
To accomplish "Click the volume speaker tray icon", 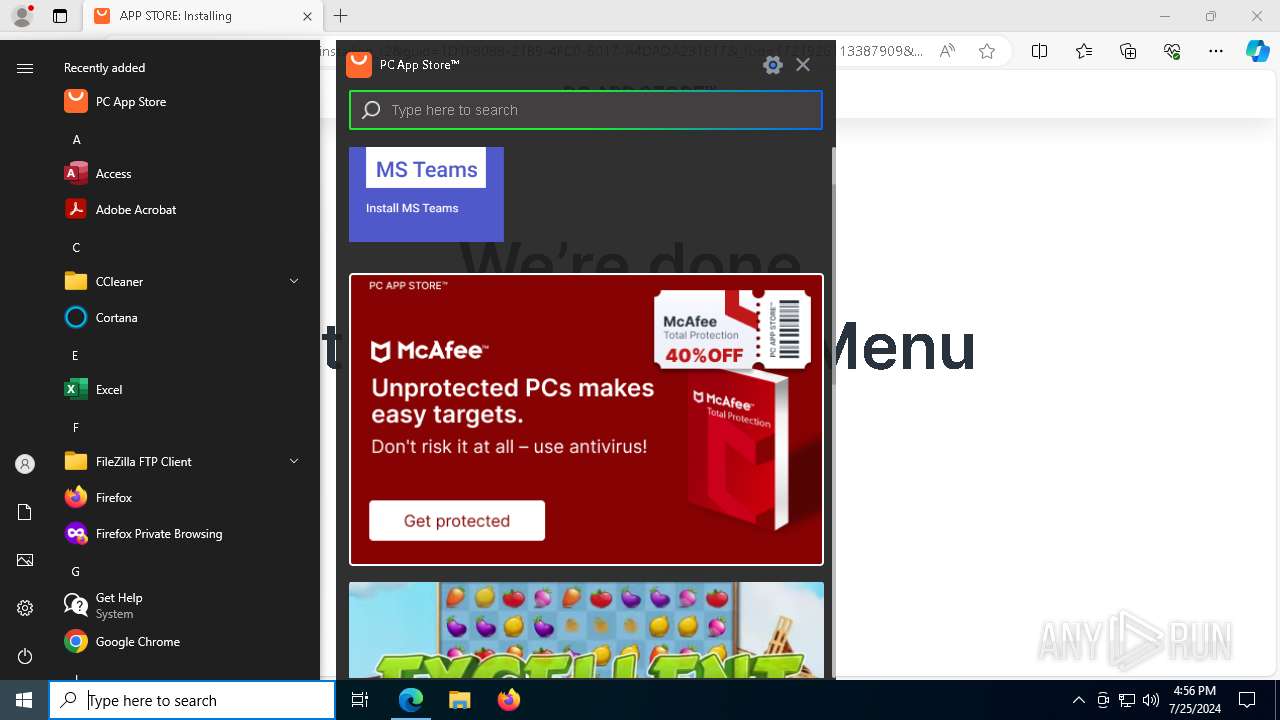I will [1151, 700].
